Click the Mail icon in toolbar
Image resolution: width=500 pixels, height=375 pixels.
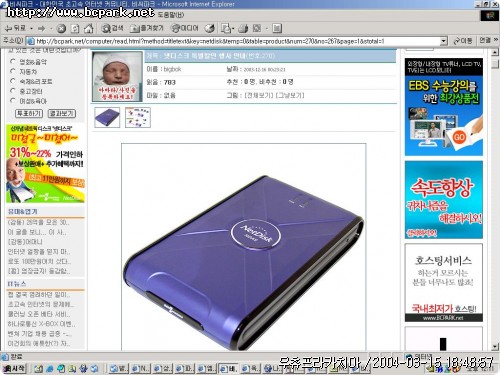coord(226,29)
